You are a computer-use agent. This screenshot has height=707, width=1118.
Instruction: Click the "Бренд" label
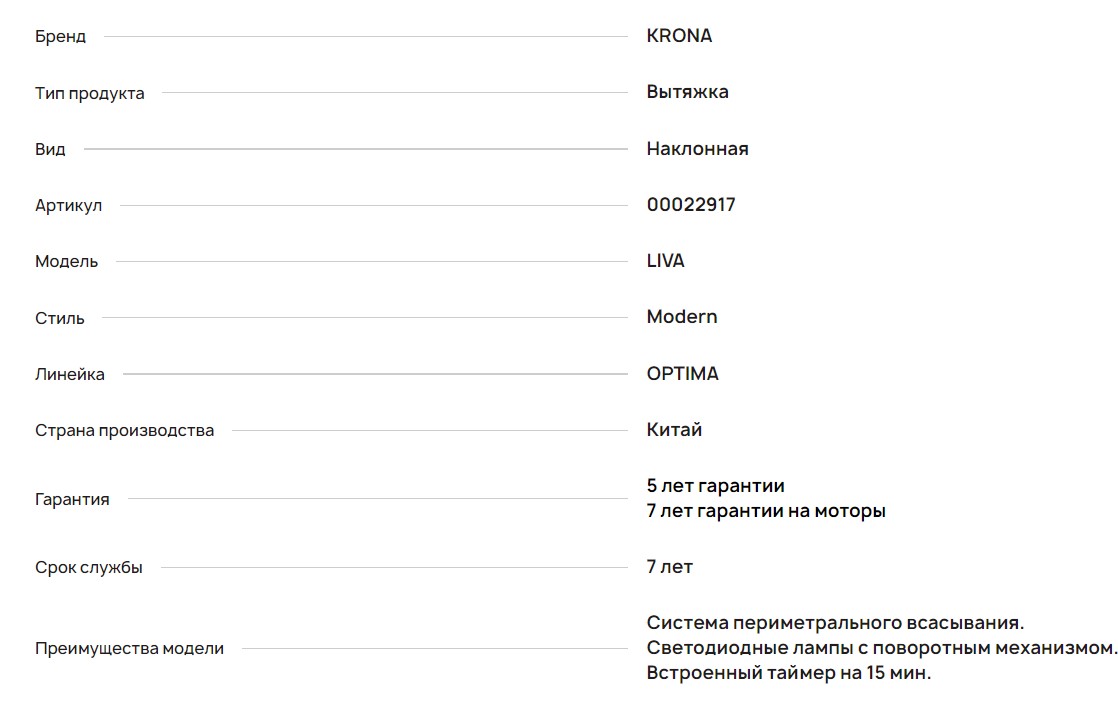point(60,37)
